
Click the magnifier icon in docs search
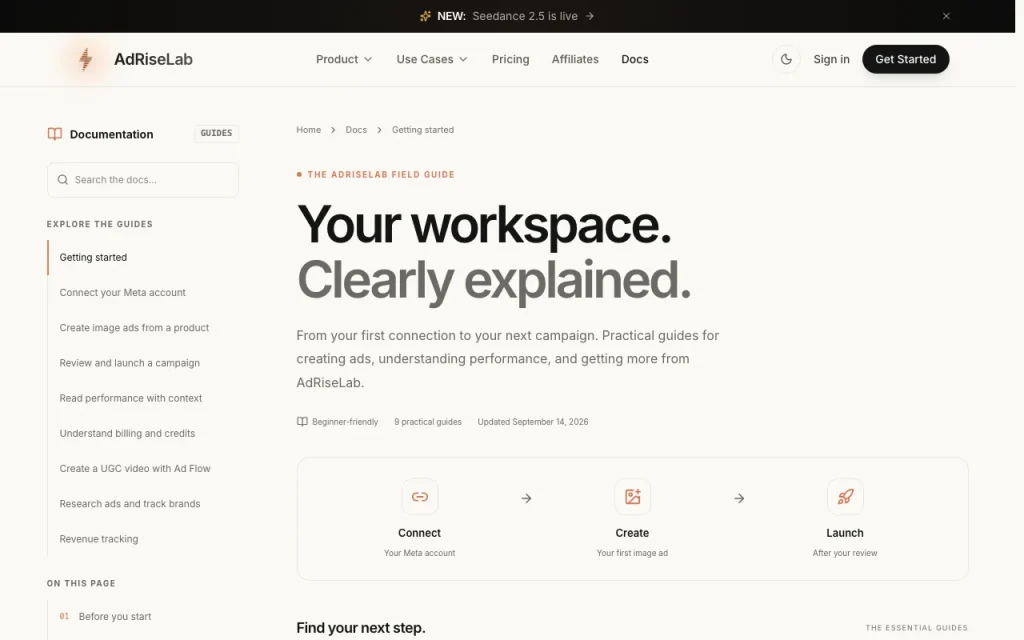pyautogui.click(x=63, y=180)
